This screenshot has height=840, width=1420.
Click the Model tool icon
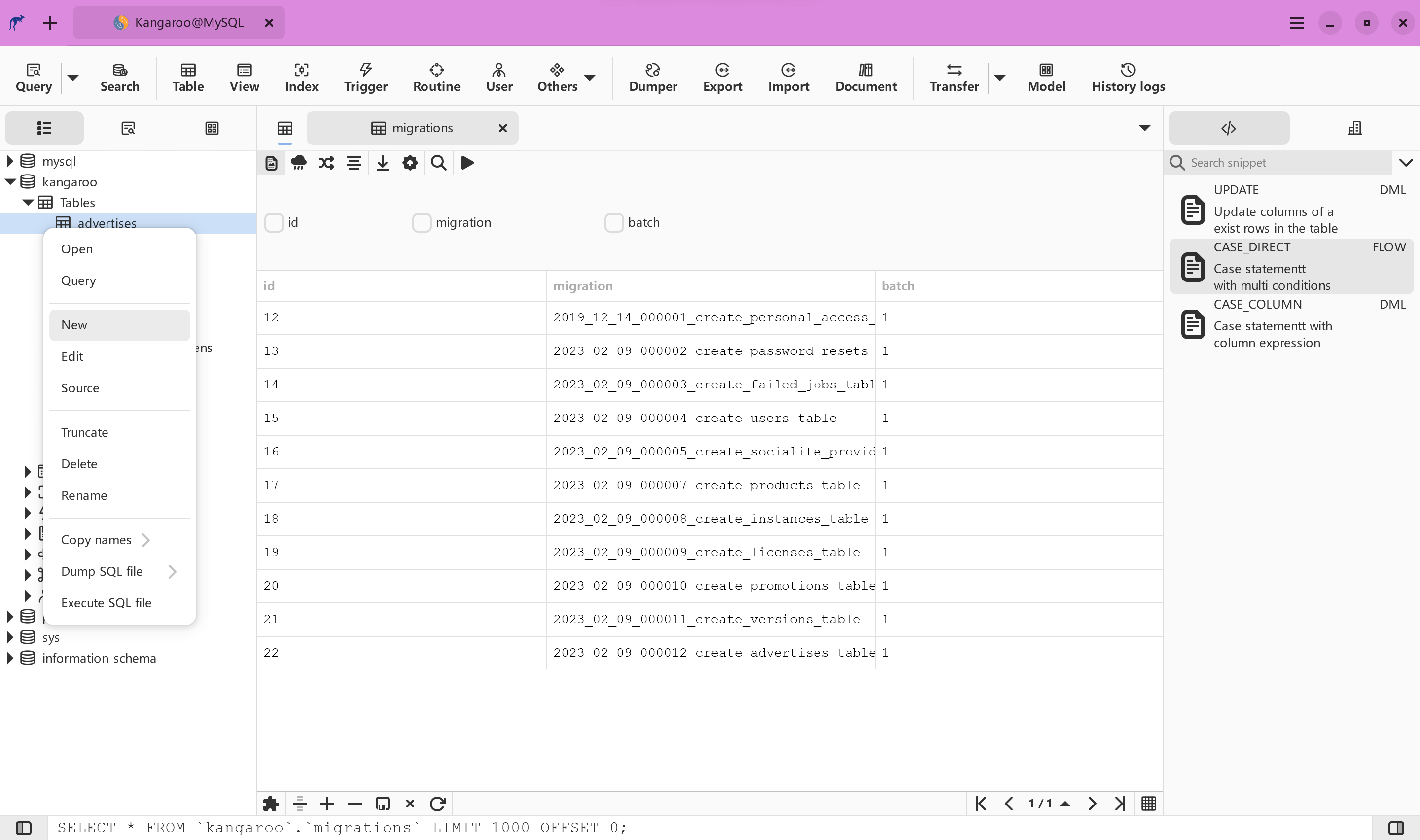1046,76
